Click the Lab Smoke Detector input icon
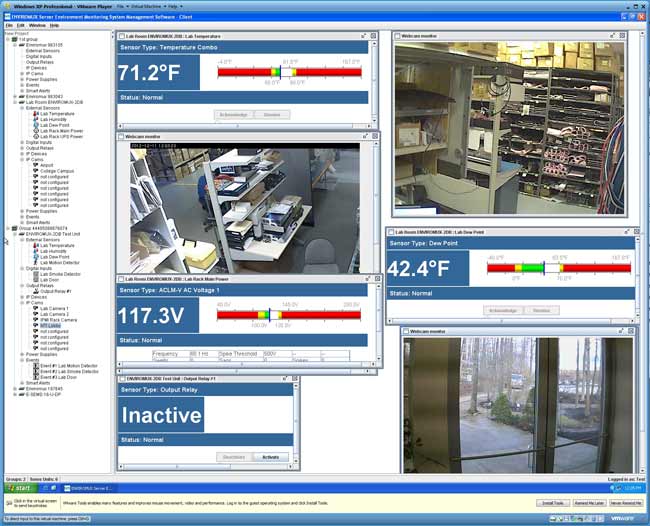The image size is (650, 526). point(35,273)
